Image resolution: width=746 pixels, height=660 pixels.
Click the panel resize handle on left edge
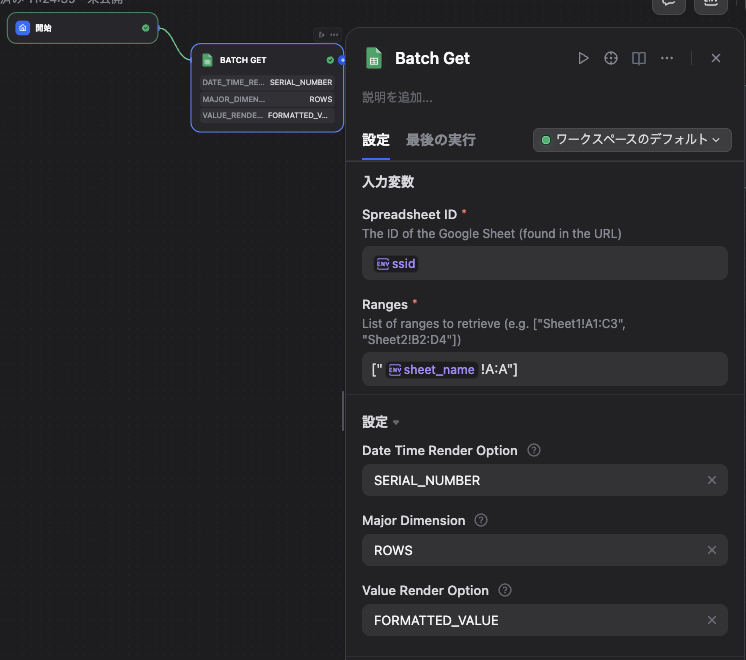[343, 411]
